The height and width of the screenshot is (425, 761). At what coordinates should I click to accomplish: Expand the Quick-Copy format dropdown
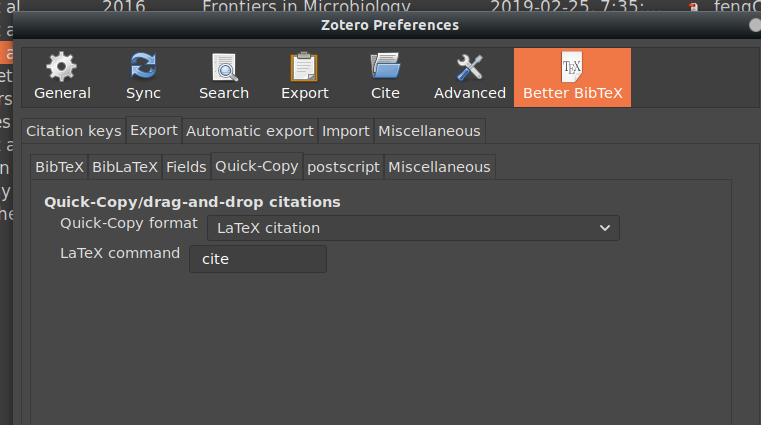pyautogui.click(x=413, y=228)
